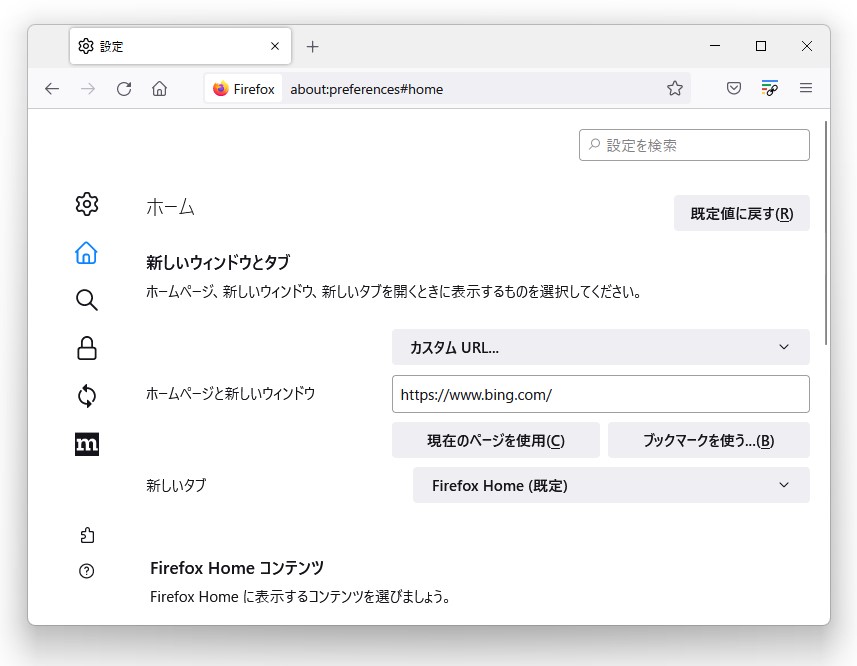Click the installed extension icon in toolbar
This screenshot has height=666, width=857.
pyautogui.click(x=769, y=88)
